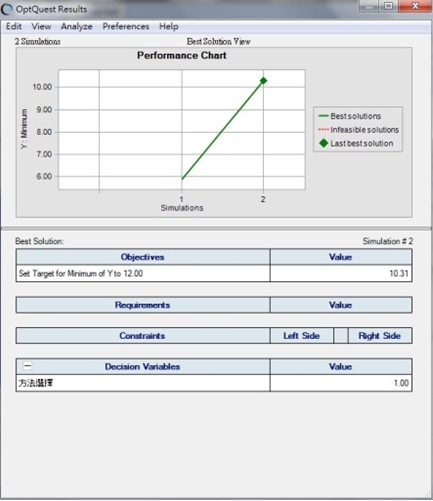
Task: Select the Constraints column header
Action: (x=143, y=336)
